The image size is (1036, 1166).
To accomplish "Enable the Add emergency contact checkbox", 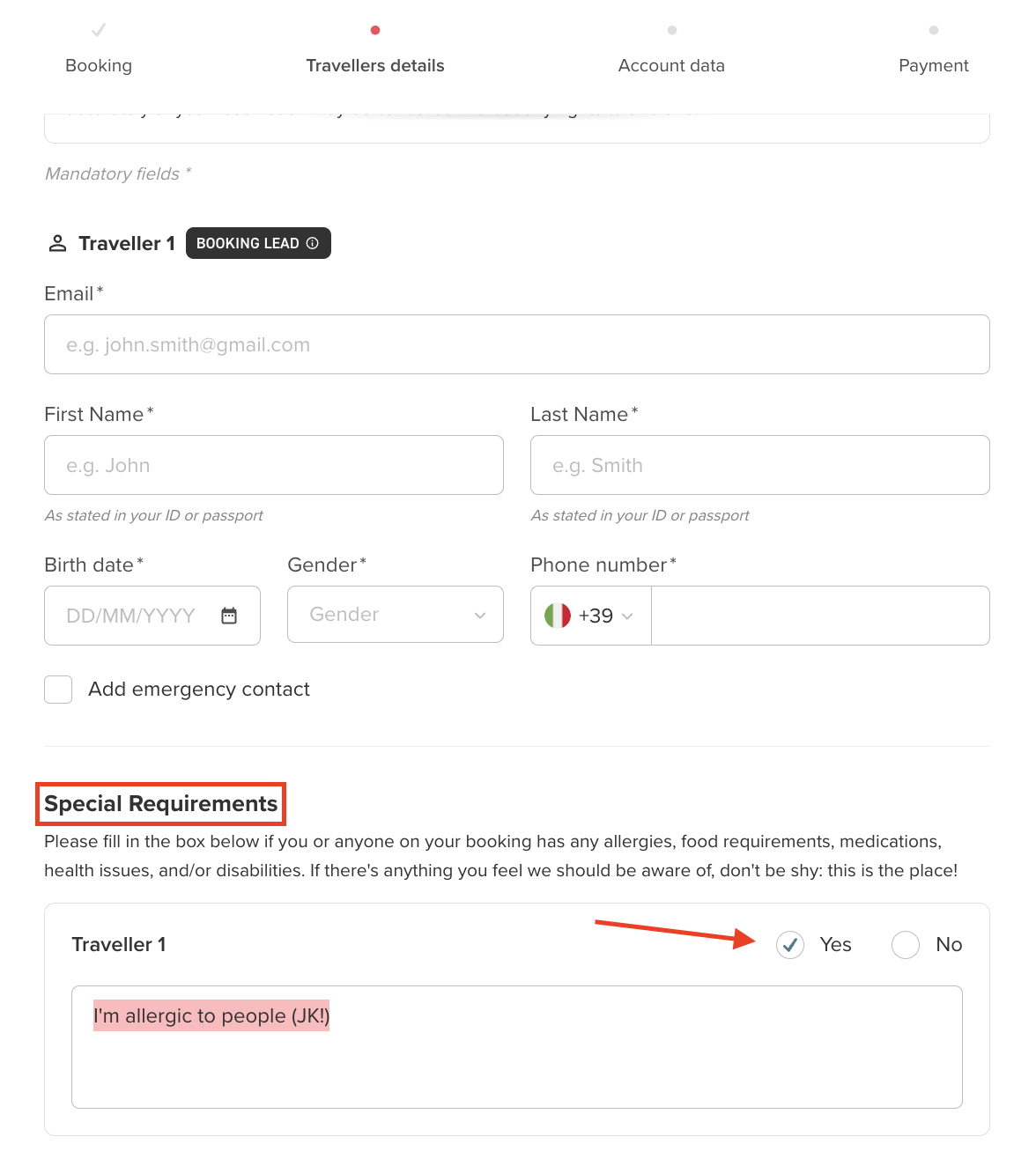I will 58,690.
